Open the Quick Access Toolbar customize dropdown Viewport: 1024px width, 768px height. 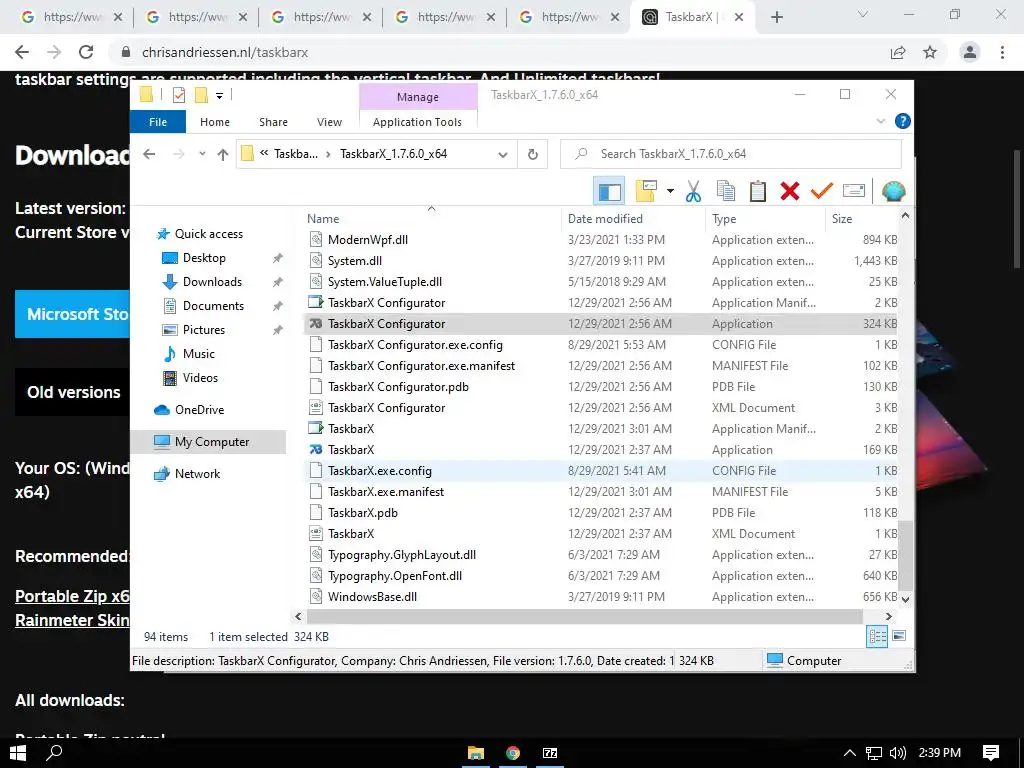point(219,96)
